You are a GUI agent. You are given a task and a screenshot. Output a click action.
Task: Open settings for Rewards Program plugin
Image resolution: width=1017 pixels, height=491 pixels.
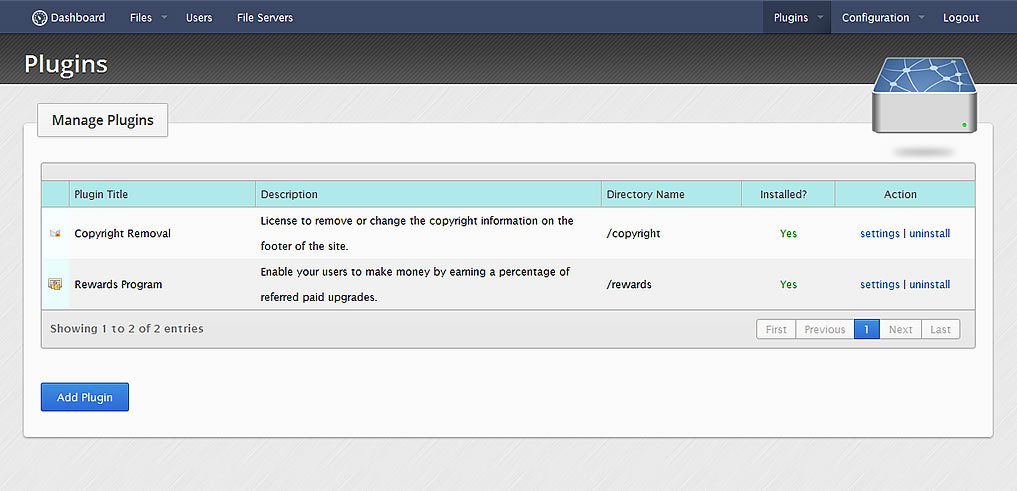click(x=879, y=284)
